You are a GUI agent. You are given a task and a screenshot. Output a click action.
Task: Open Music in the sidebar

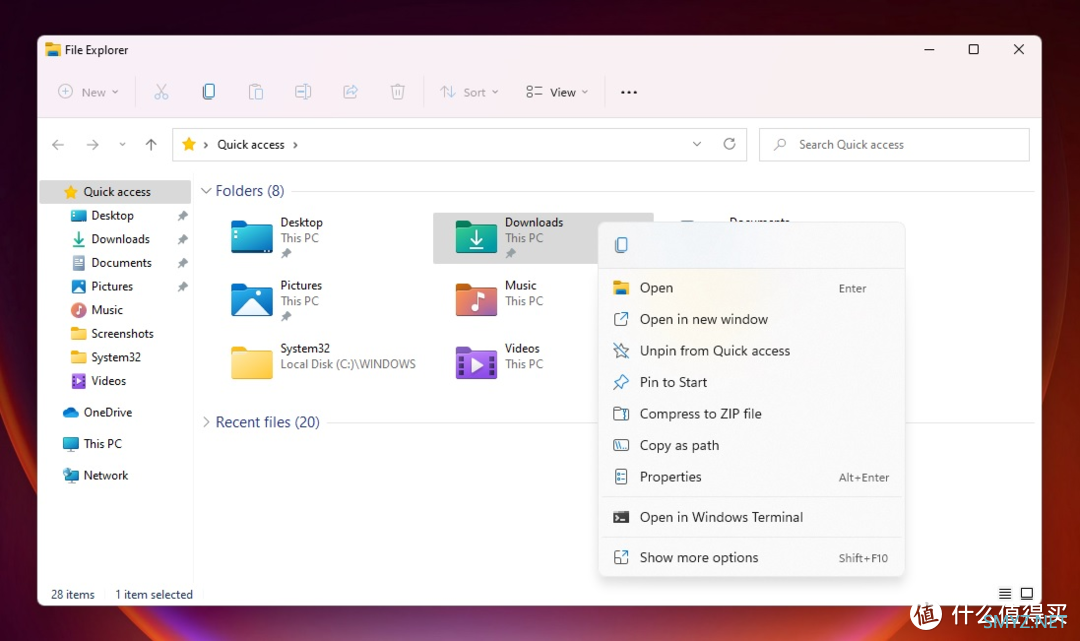115,310
